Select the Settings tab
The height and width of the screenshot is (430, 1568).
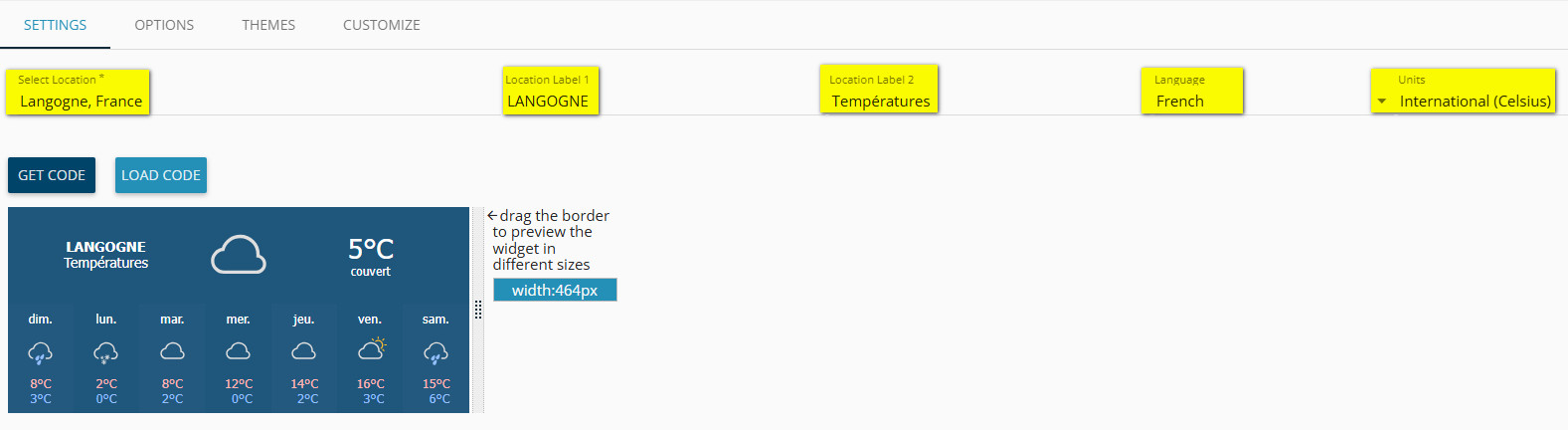(x=56, y=25)
